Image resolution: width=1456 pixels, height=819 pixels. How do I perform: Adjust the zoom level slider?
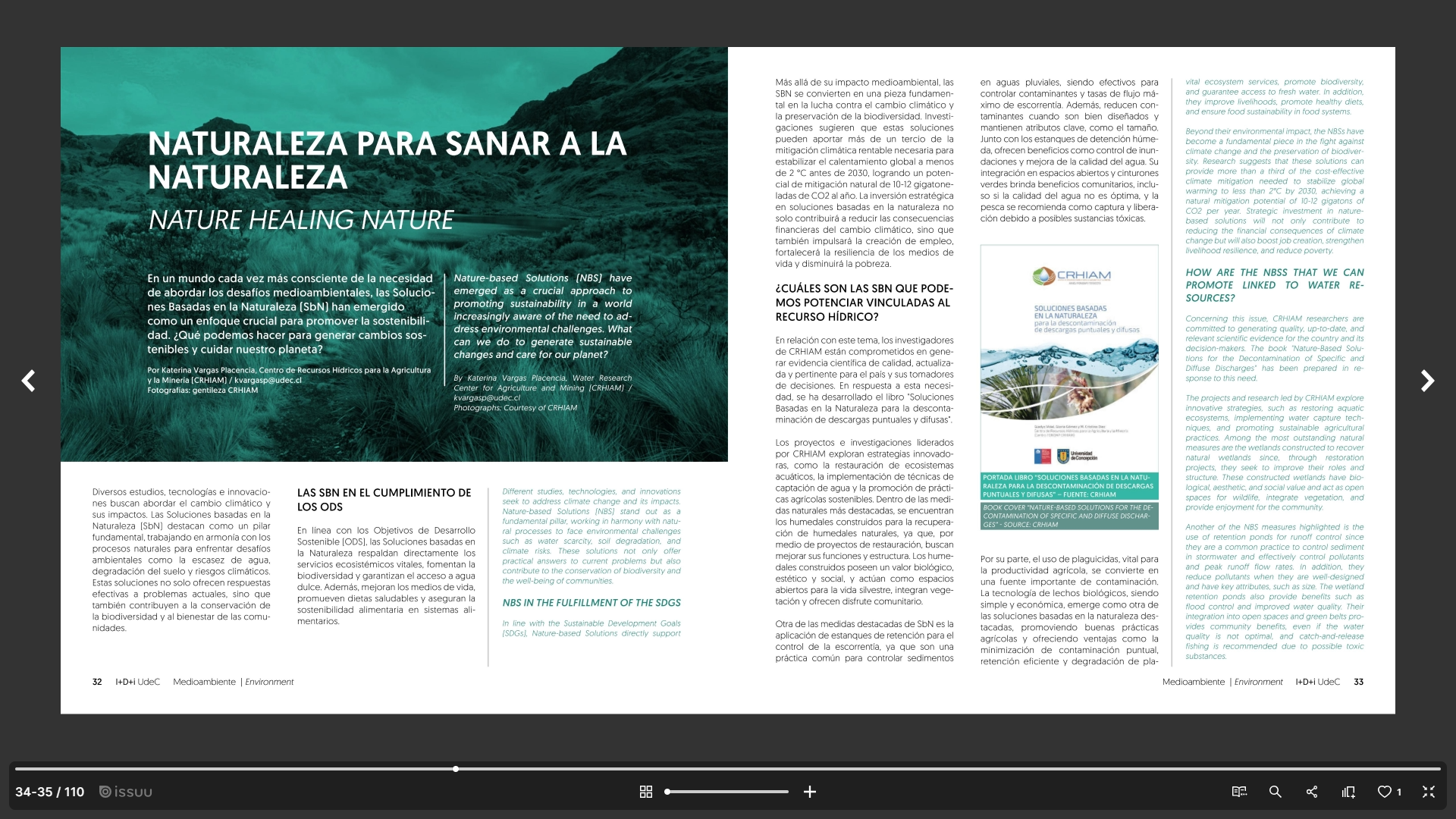coord(726,792)
